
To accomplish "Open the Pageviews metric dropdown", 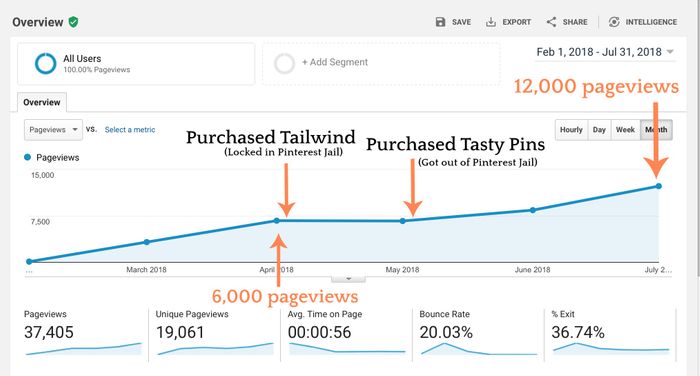I will pos(53,130).
